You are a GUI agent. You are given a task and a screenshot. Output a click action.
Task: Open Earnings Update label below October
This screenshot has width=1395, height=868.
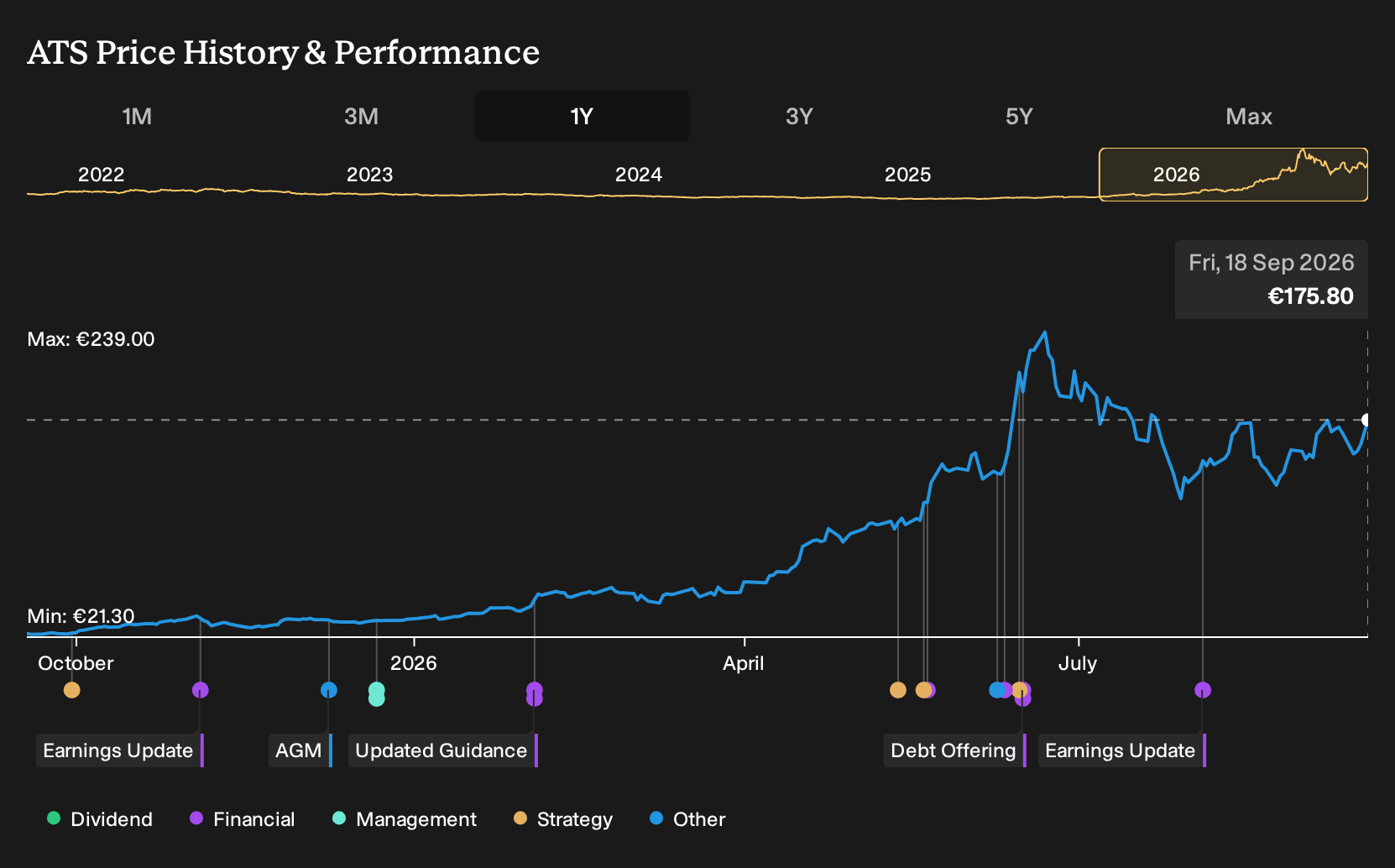tap(119, 750)
